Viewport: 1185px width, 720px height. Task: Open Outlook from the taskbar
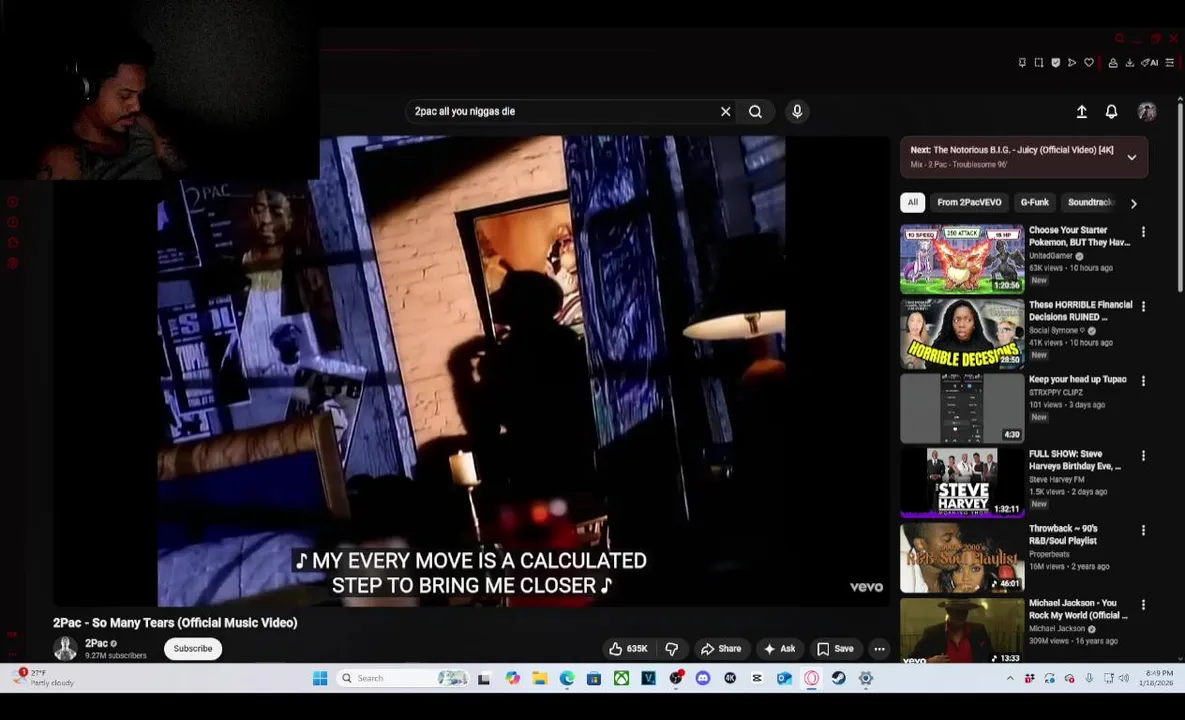pyautogui.click(x=784, y=678)
